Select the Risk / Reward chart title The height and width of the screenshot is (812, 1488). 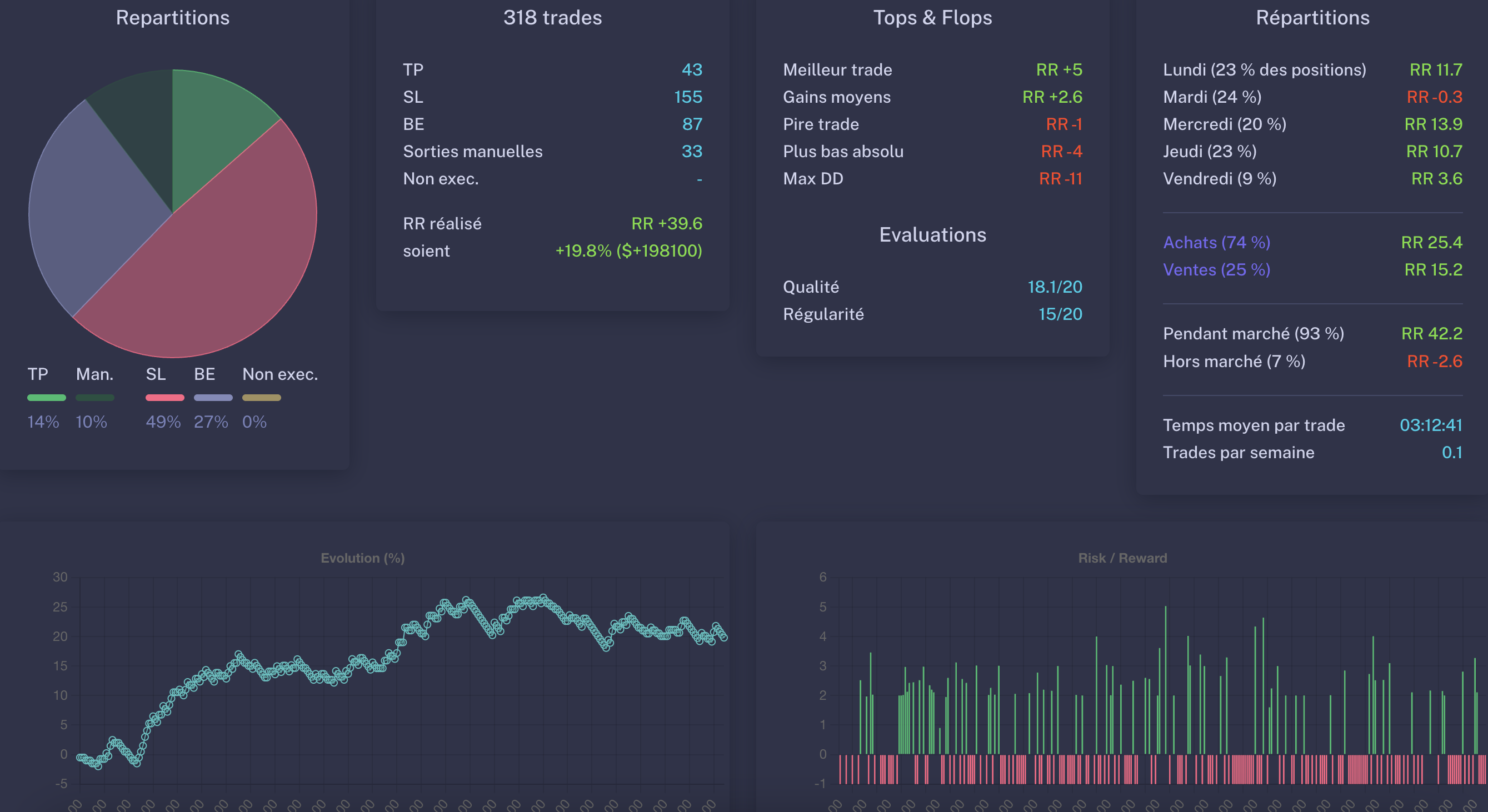click(1122, 558)
